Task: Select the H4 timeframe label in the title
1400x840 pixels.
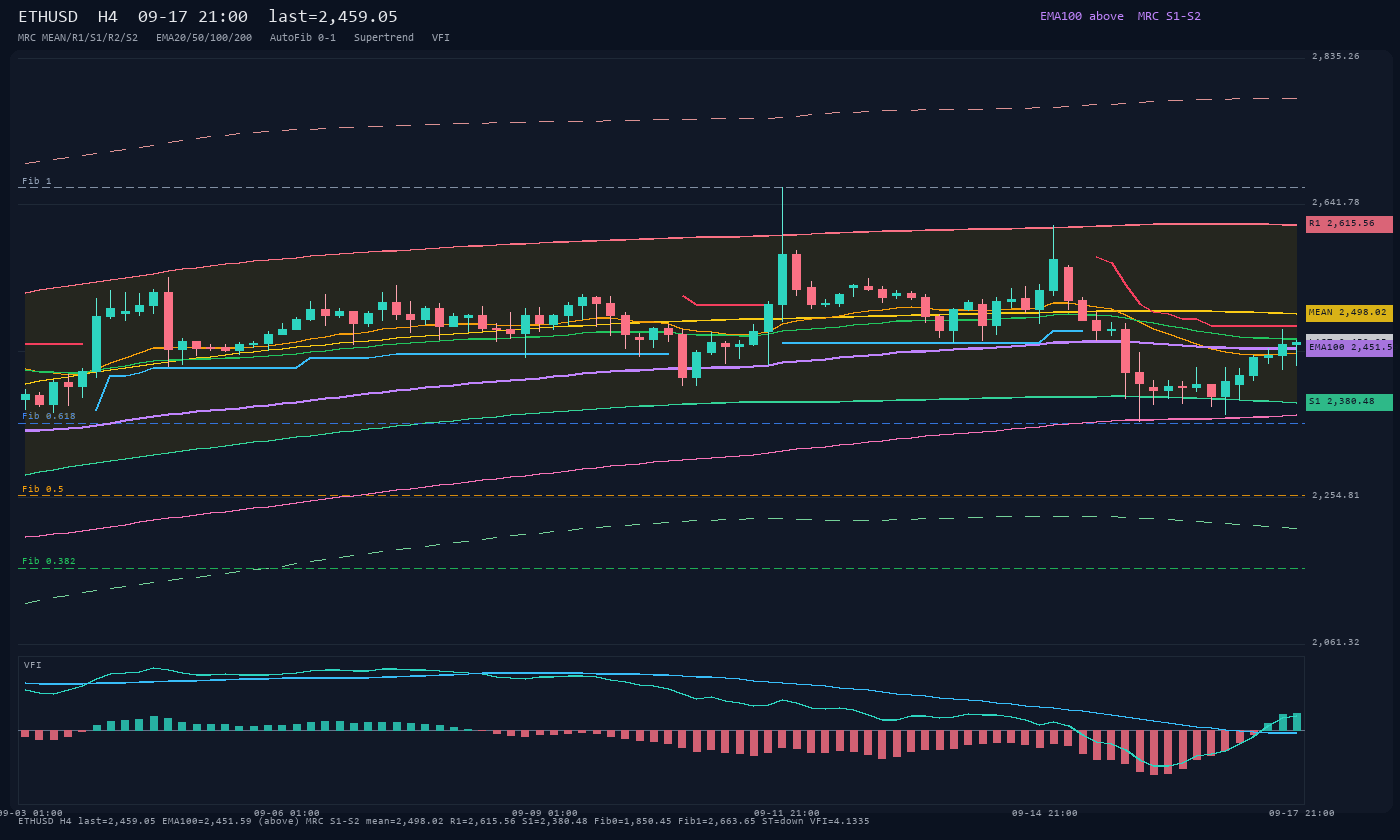Action: 108,17
